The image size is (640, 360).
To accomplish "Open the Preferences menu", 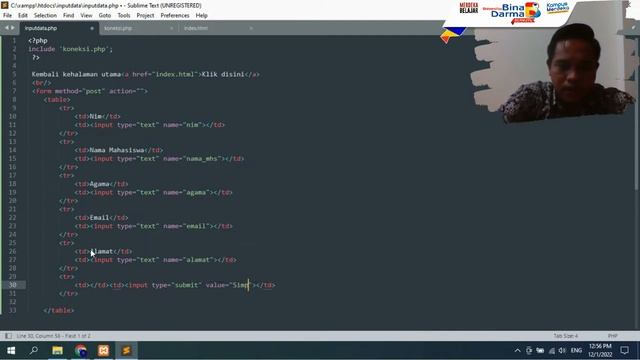I will [175, 16].
